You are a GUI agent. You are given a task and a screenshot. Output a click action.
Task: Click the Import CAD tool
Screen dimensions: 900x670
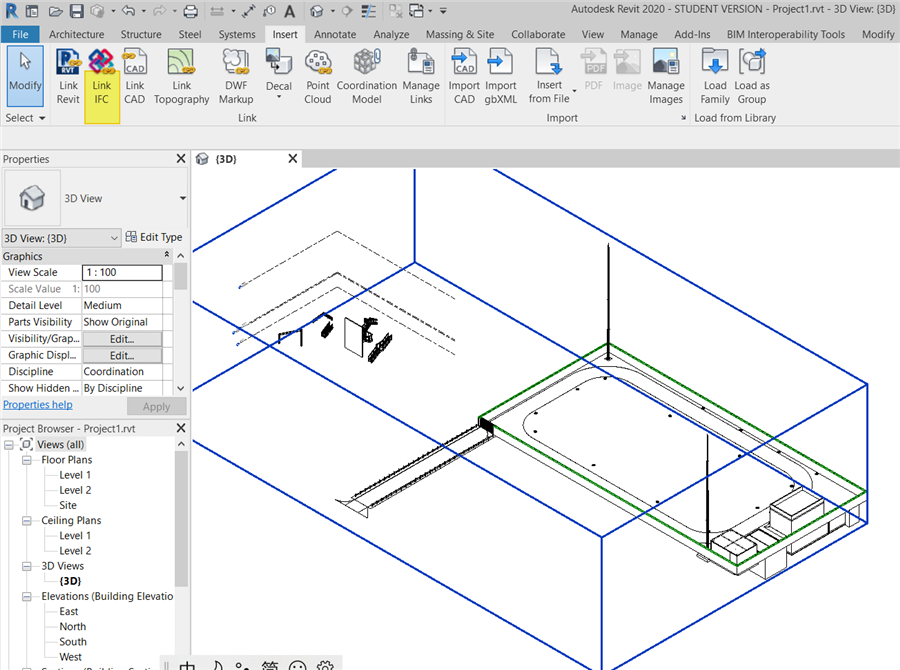click(x=464, y=77)
